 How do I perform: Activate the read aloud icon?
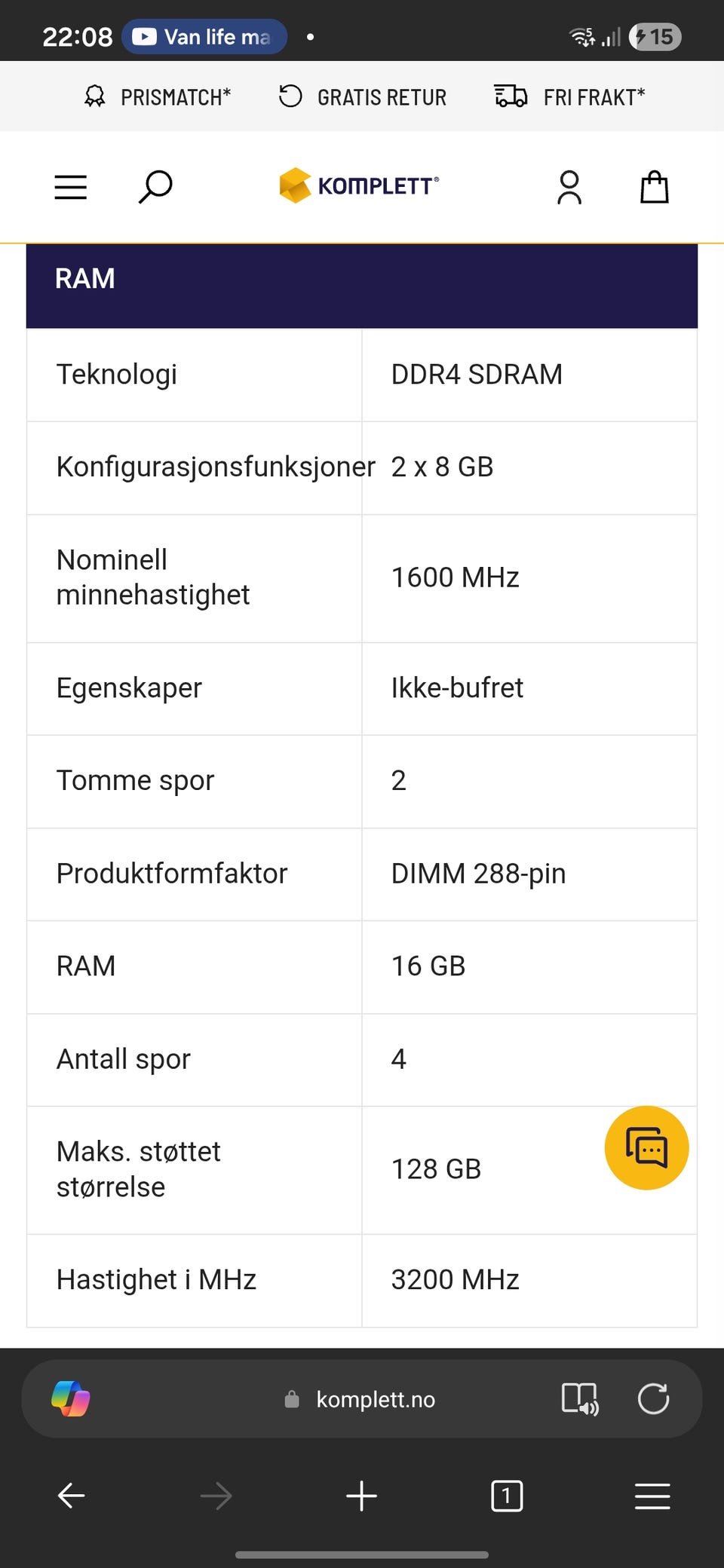click(x=580, y=1399)
